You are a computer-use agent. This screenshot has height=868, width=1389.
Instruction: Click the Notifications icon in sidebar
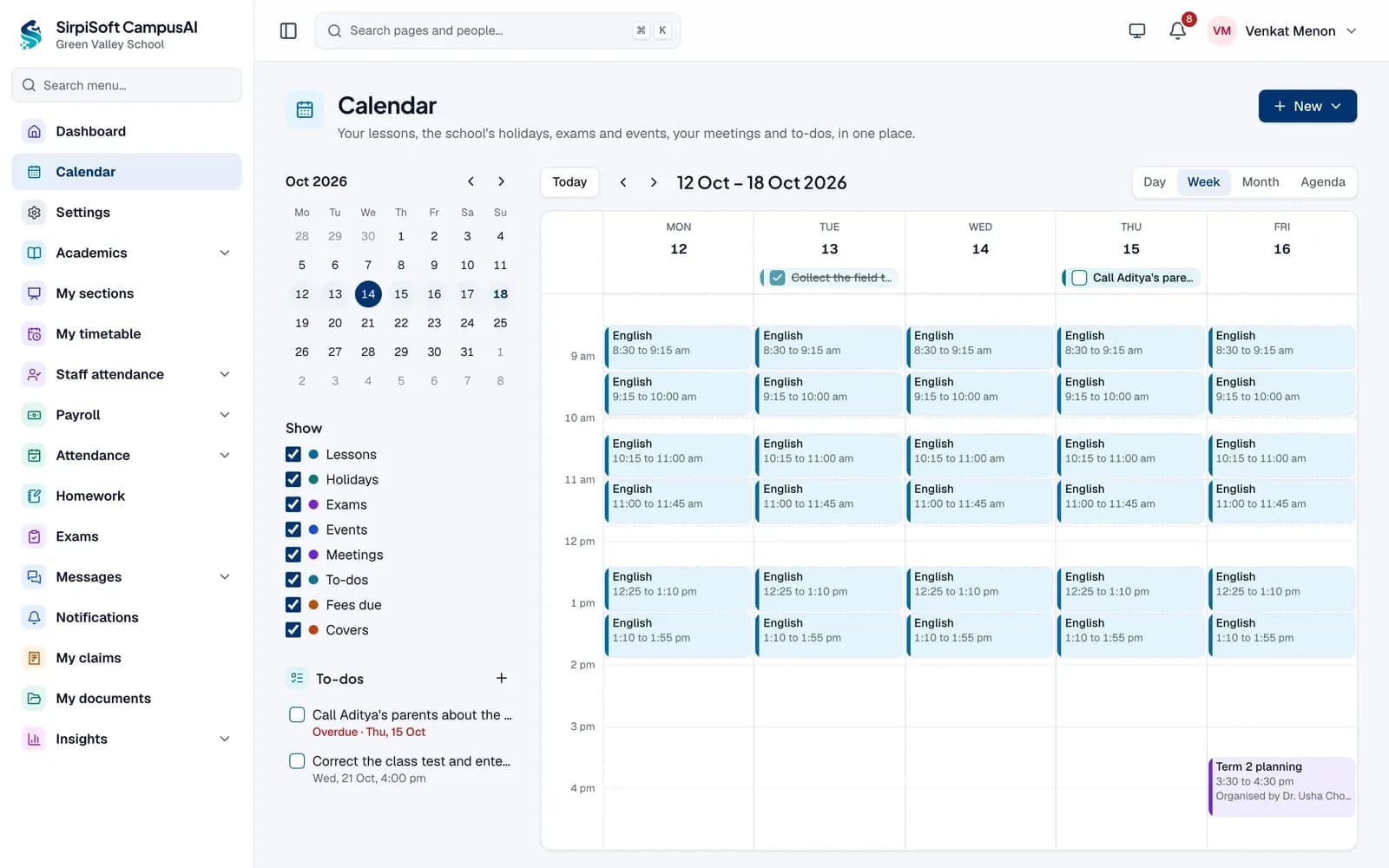tap(34, 617)
